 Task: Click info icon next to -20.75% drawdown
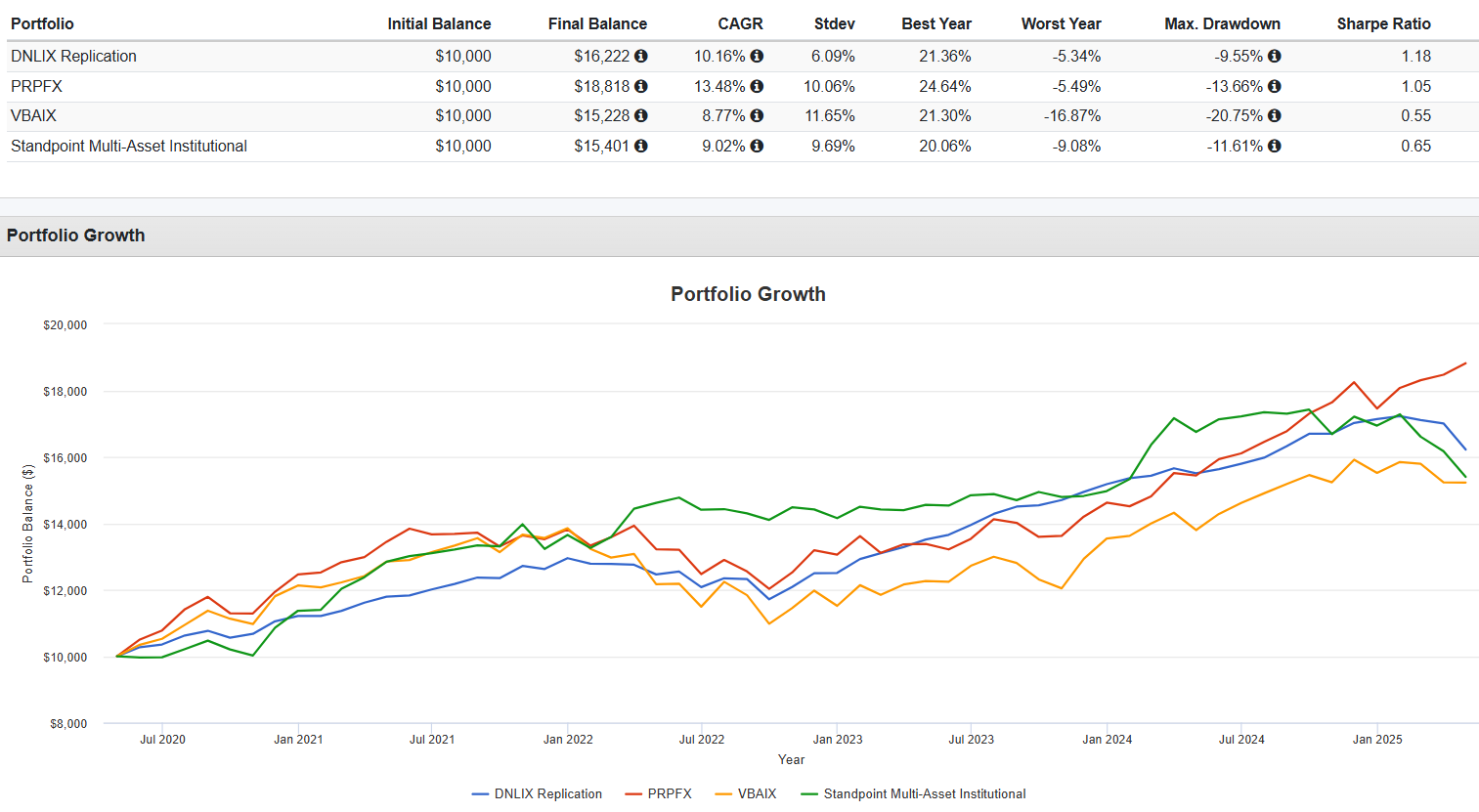point(1275,115)
